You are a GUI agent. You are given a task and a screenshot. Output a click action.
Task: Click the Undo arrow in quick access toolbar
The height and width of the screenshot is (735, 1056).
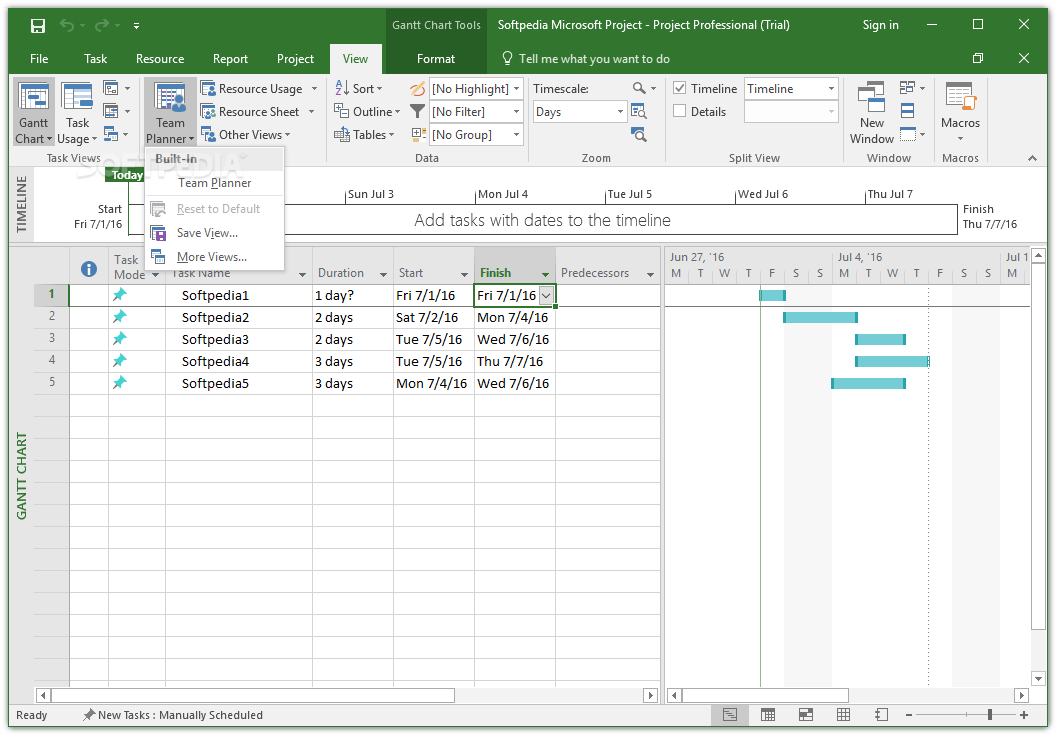67,26
